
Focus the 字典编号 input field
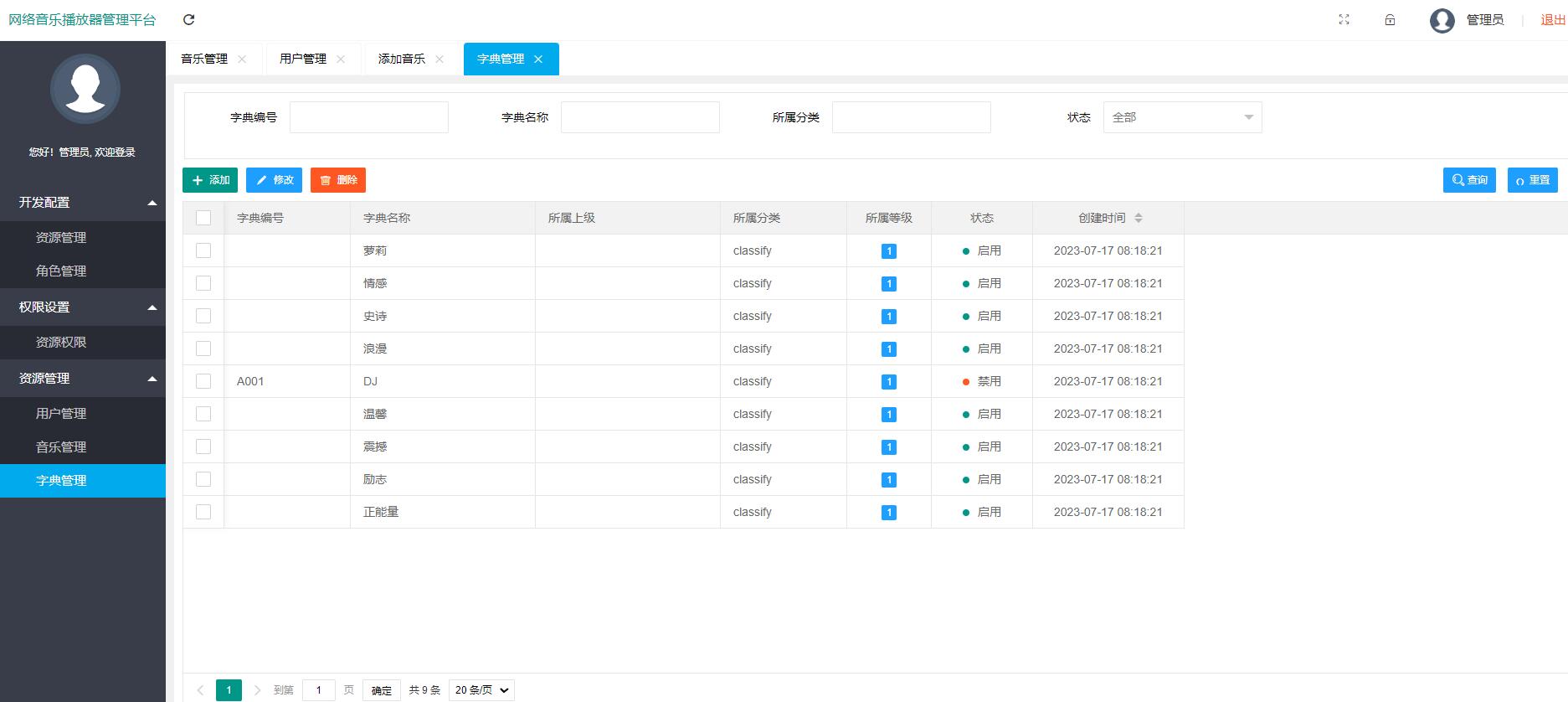369,117
